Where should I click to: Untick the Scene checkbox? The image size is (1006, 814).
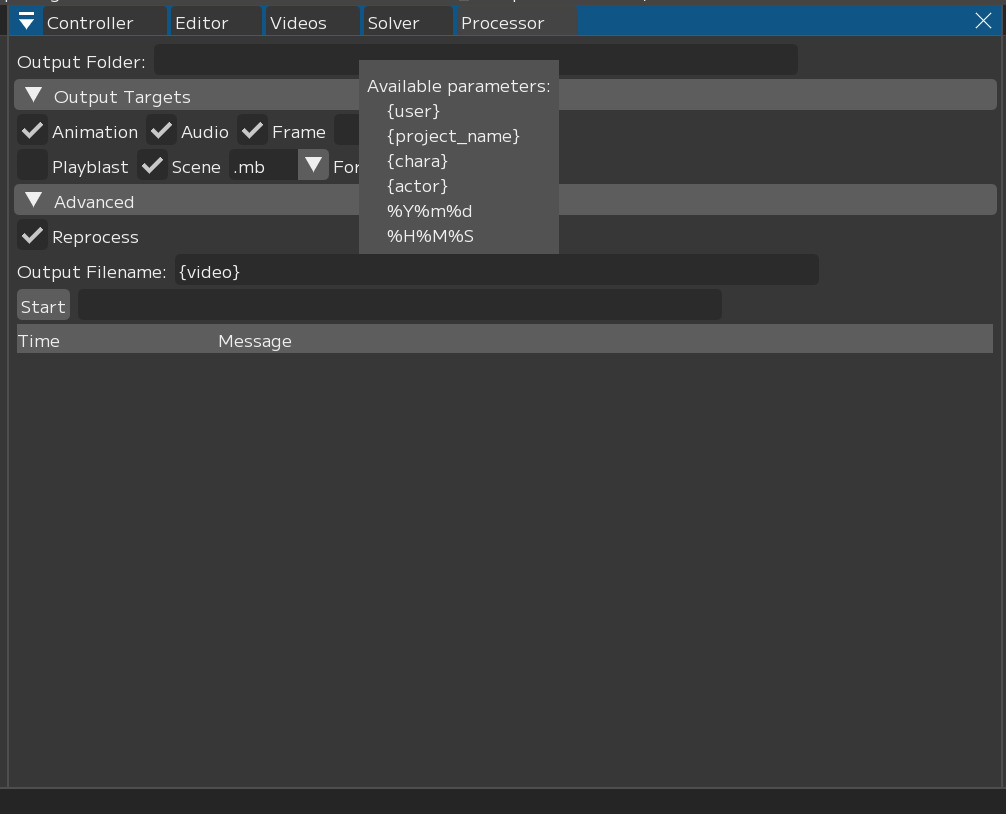tap(153, 166)
